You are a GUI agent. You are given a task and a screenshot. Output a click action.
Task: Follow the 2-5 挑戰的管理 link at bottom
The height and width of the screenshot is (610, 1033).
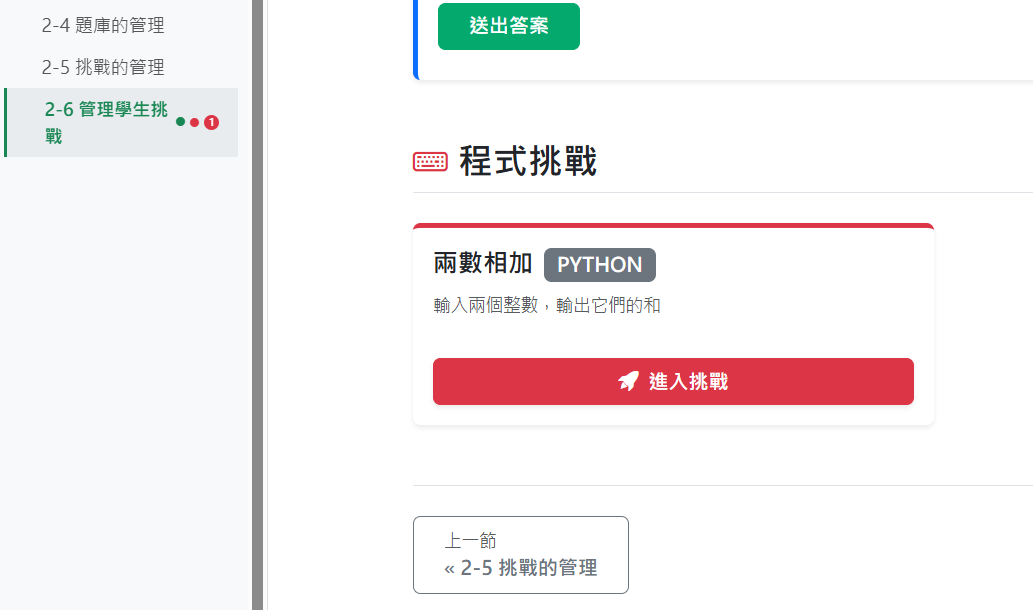(528, 569)
